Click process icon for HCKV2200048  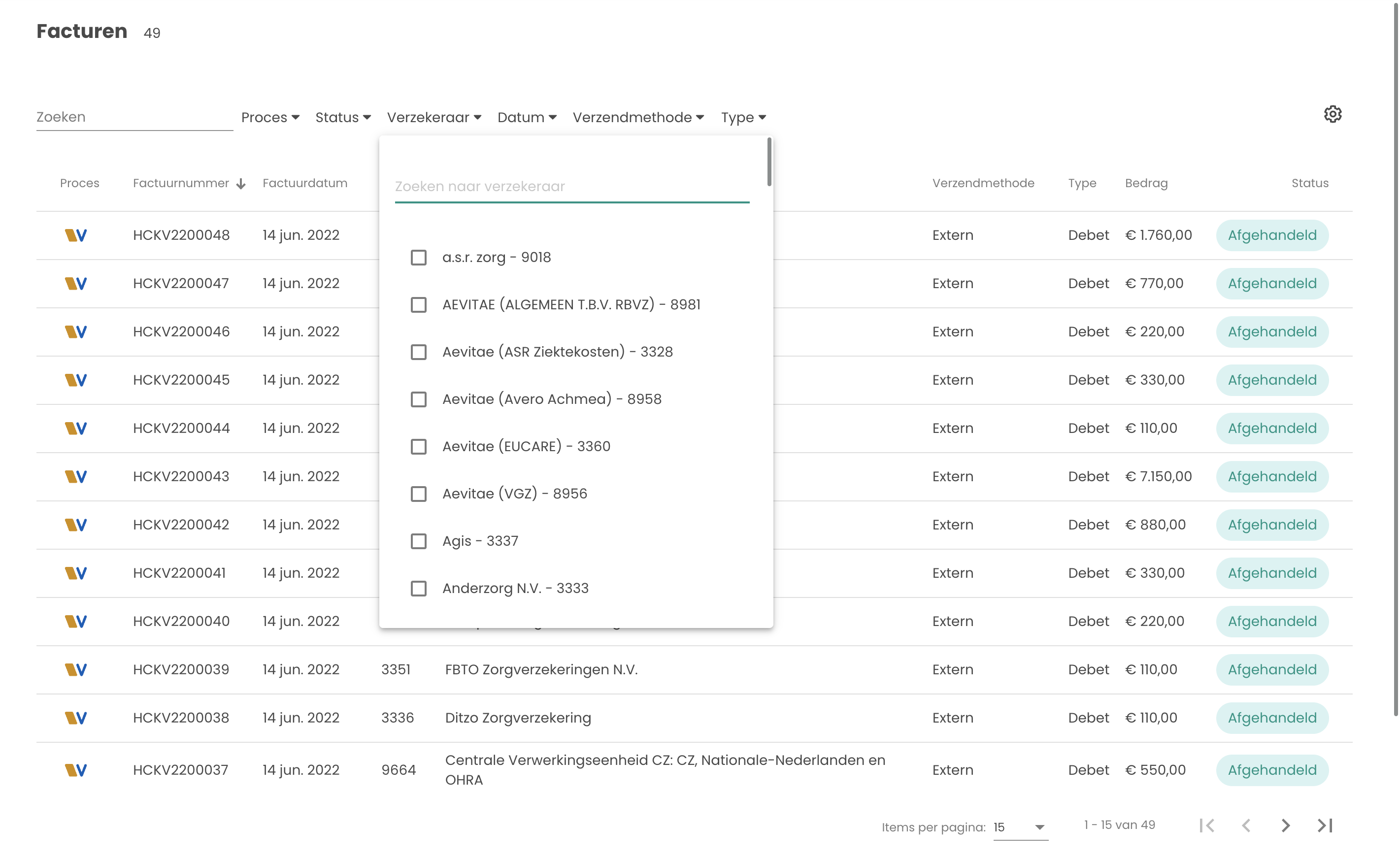point(75,235)
